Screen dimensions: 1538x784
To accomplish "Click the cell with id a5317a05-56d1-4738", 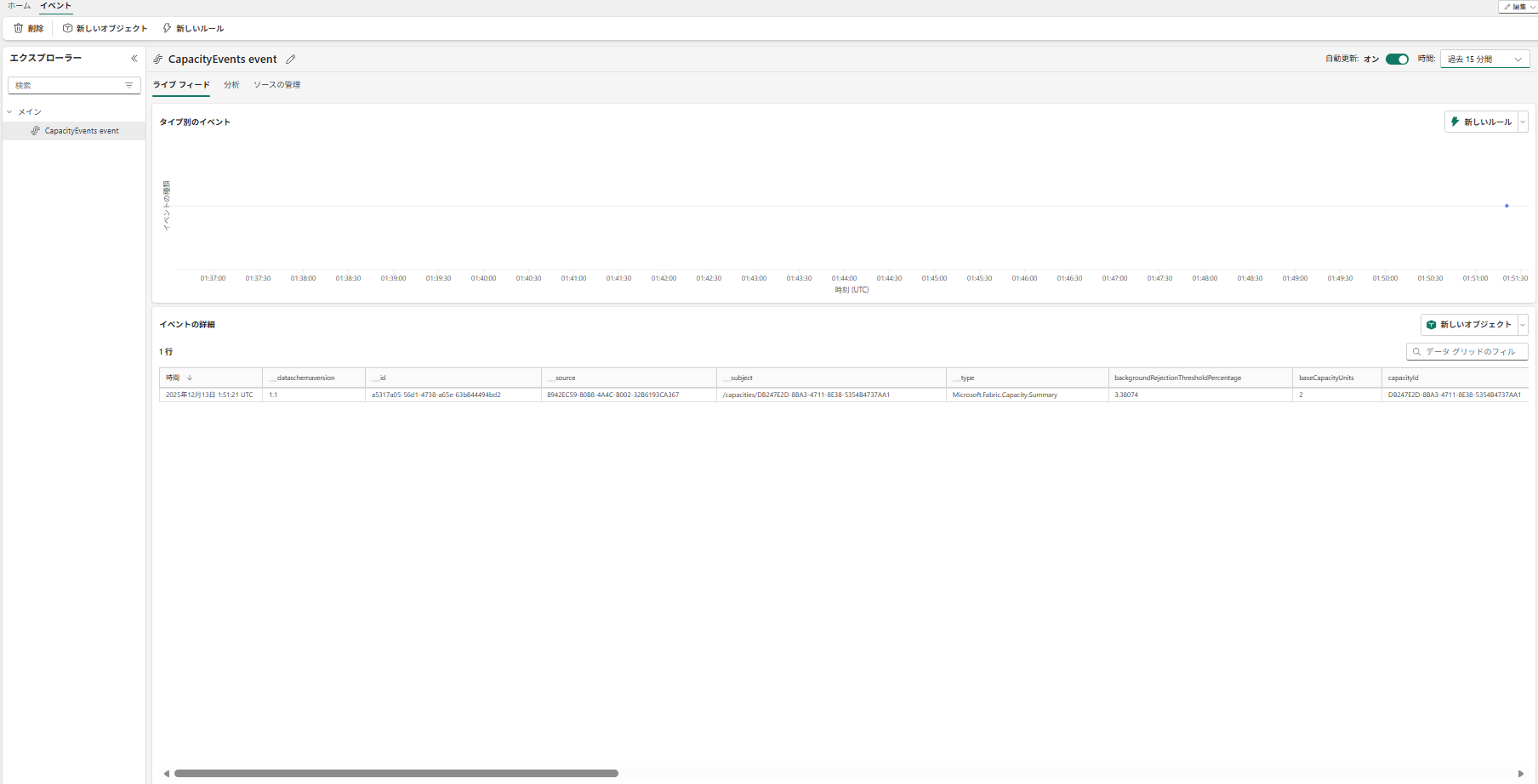I will point(453,395).
